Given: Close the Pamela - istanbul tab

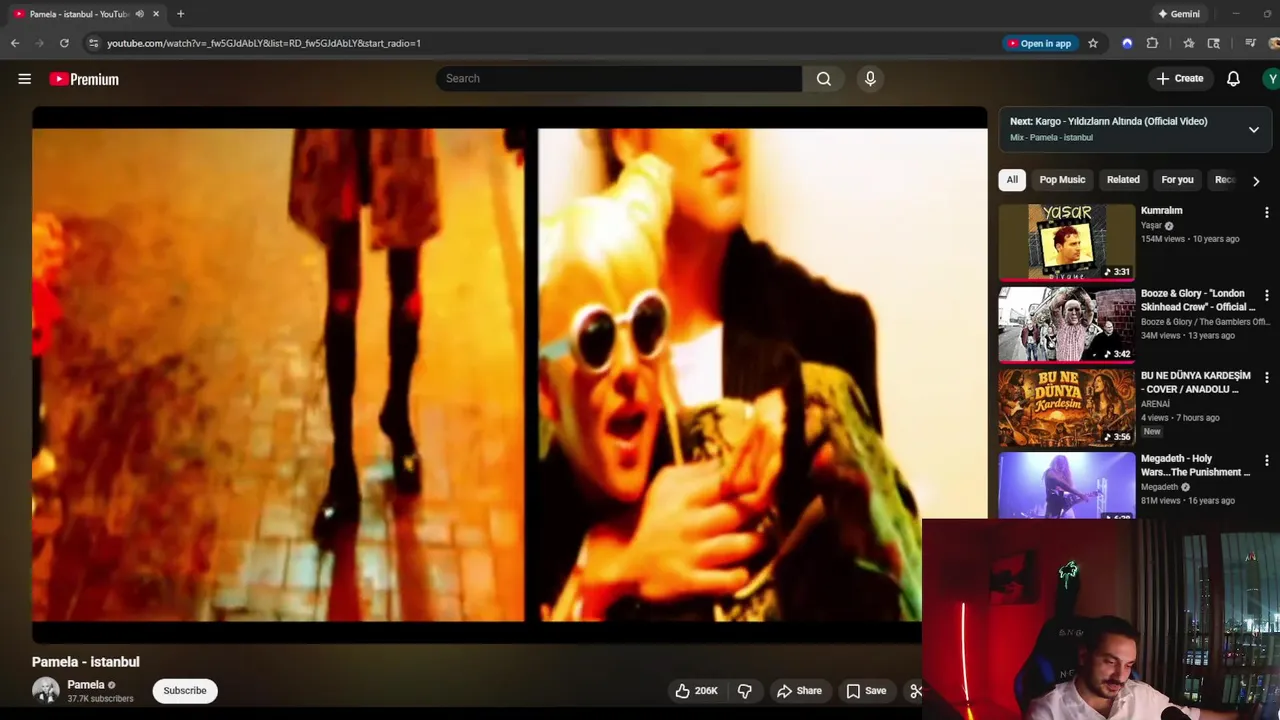Looking at the screenshot, I should point(156,14).
